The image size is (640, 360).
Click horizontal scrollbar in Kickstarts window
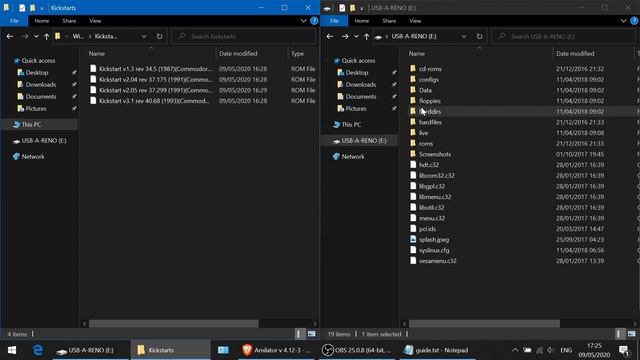click(174, 324)
